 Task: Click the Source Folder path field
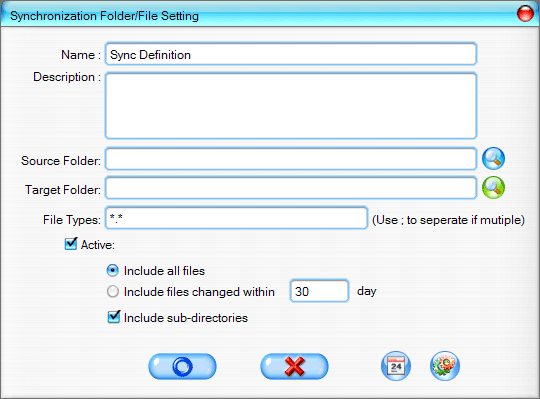(291, 159)
